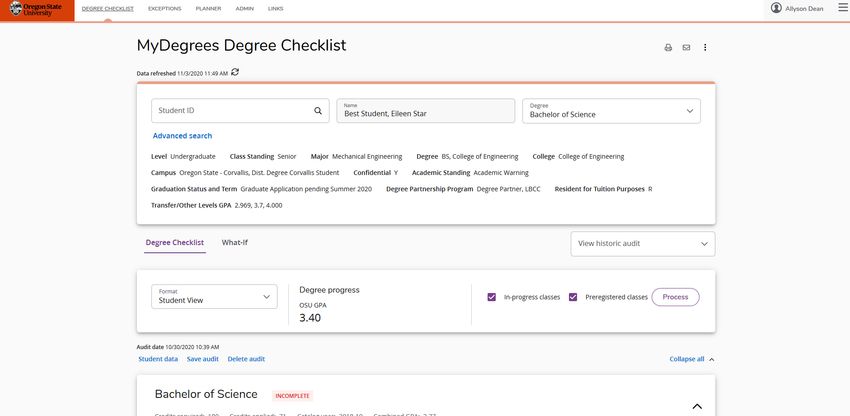Click the Degree Partner, LBCC text
Viewport: 850px width, 416px height.
508,189
